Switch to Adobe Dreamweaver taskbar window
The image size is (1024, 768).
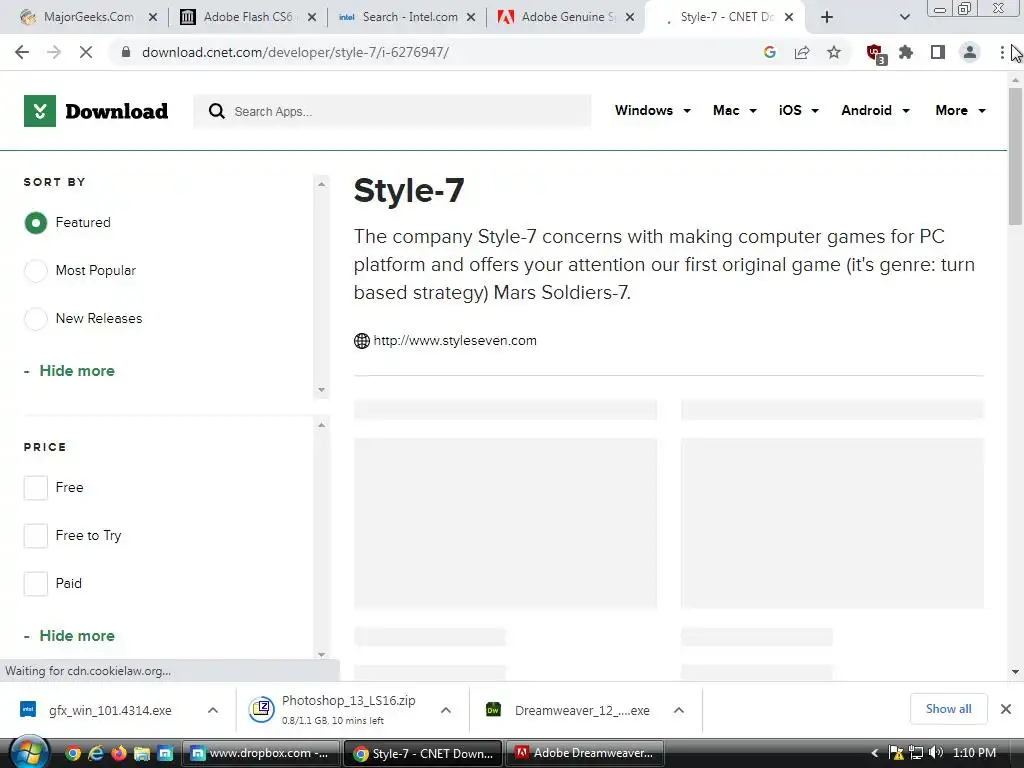pyautogui.click(x=585, y=754)
